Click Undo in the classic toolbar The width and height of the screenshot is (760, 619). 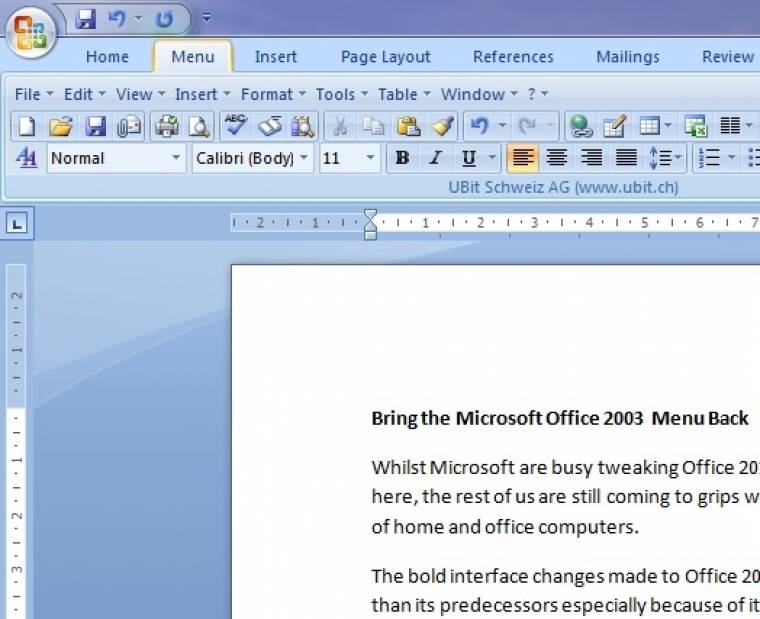click(x=479, y=126)
